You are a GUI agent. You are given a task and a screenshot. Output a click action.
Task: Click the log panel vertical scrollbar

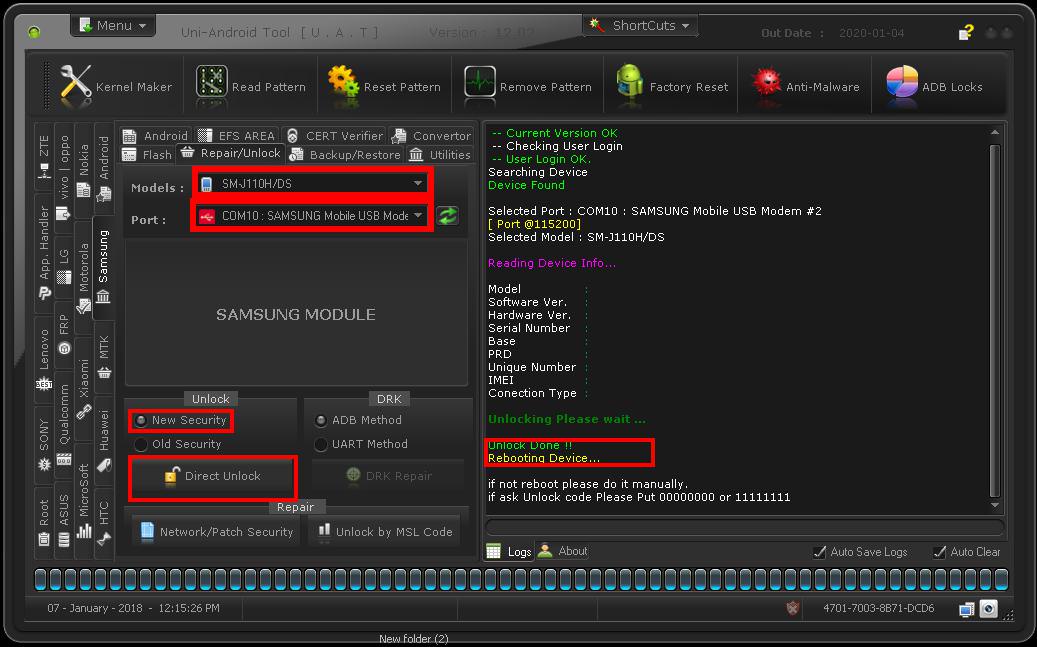click(x=994, y=320)
